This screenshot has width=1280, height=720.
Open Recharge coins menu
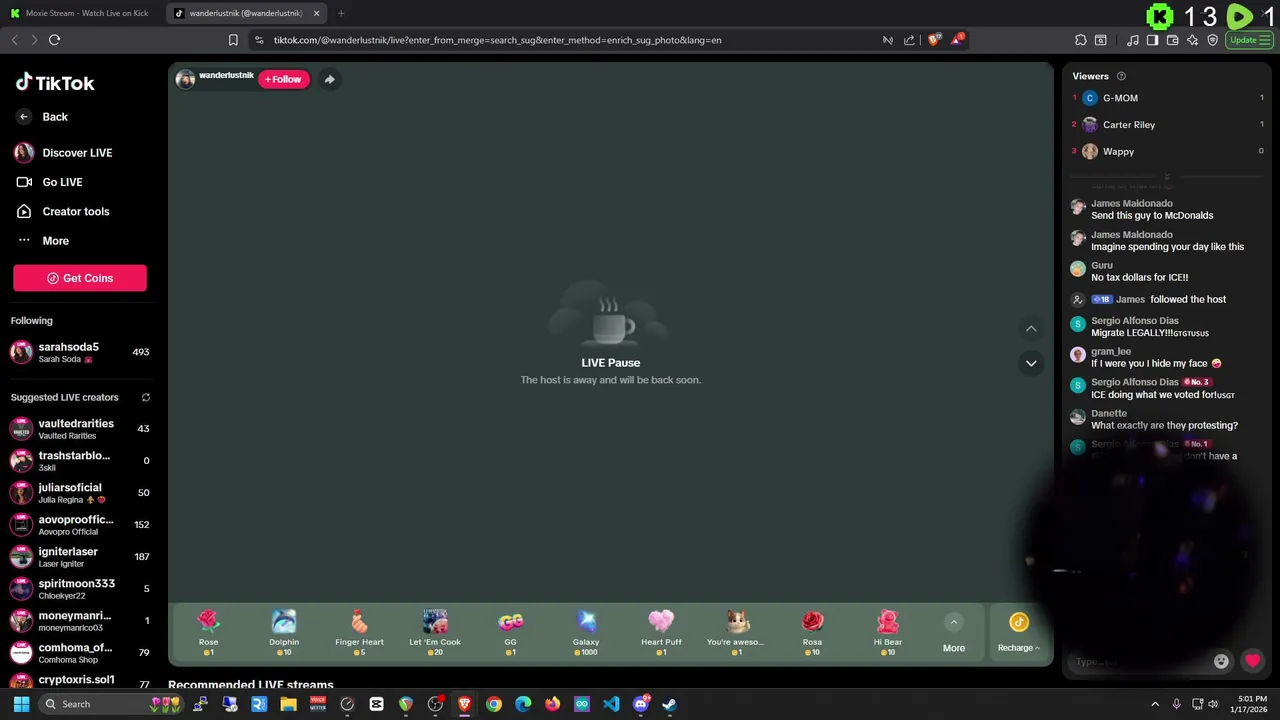[1019, 634]
